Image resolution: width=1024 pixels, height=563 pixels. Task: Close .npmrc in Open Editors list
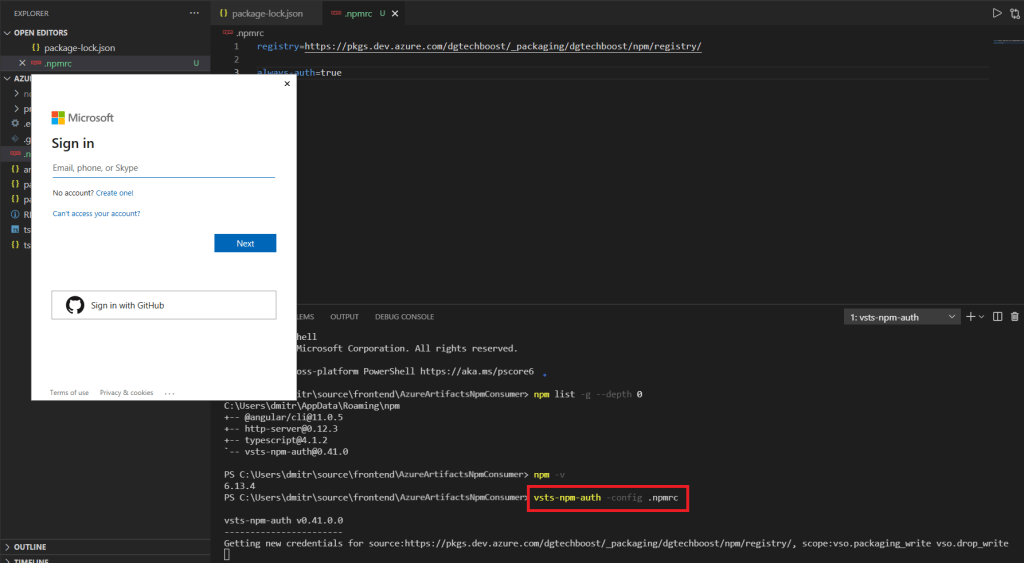22,63
